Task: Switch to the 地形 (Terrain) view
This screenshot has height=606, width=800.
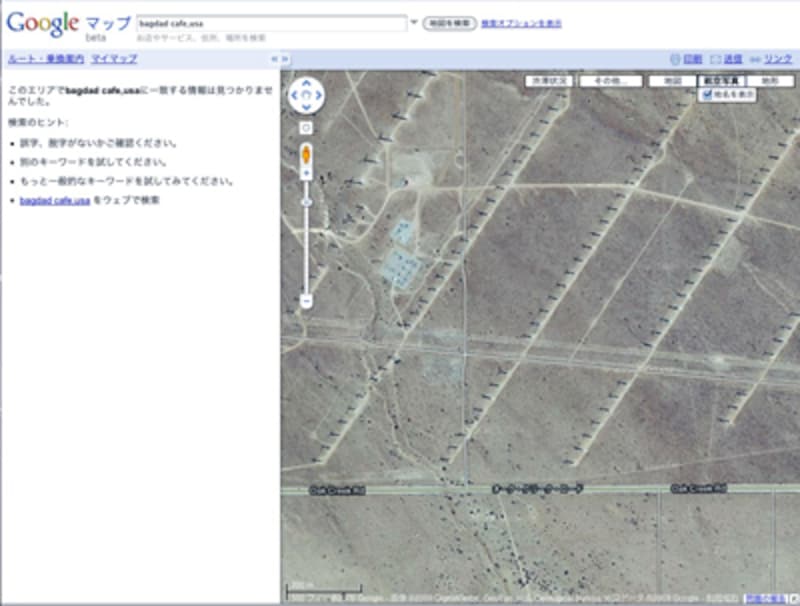Action: 771,81
